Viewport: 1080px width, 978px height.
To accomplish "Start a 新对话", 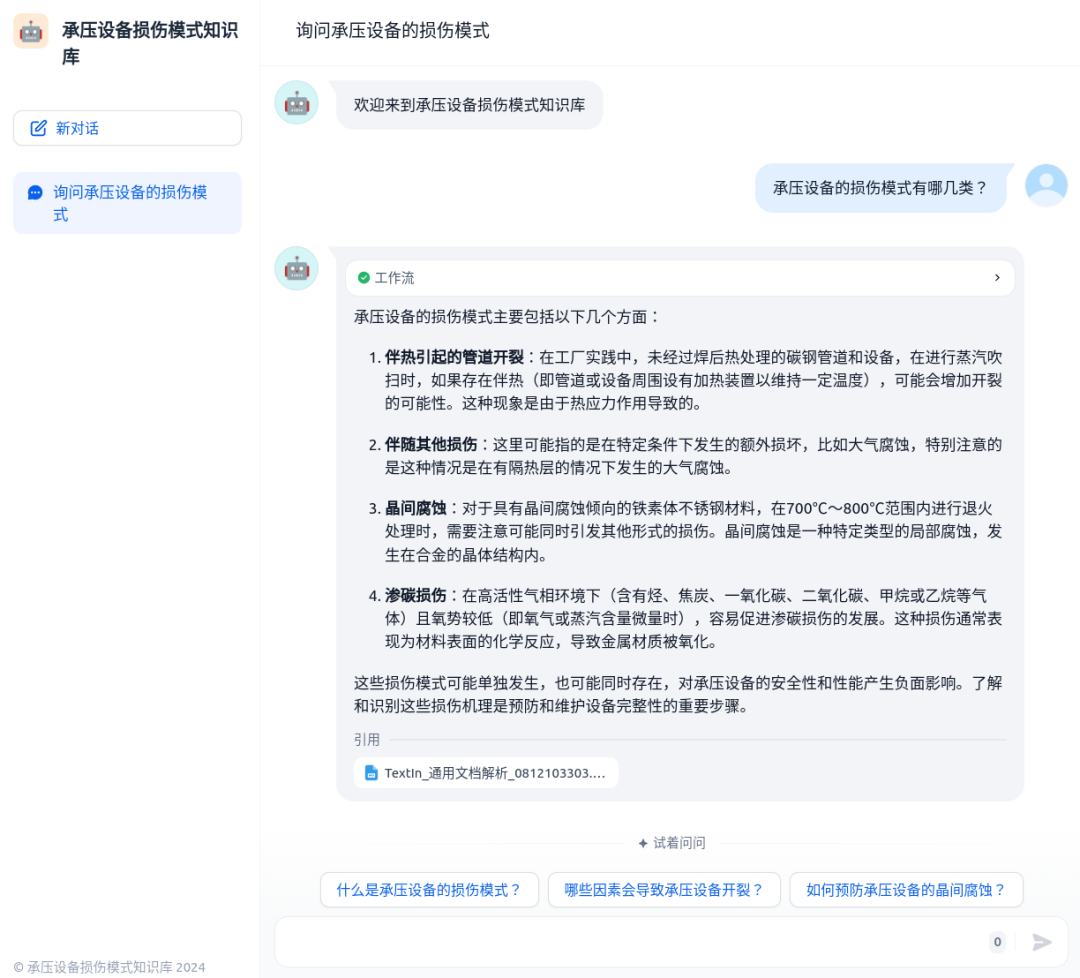I will tap(127, 128).
